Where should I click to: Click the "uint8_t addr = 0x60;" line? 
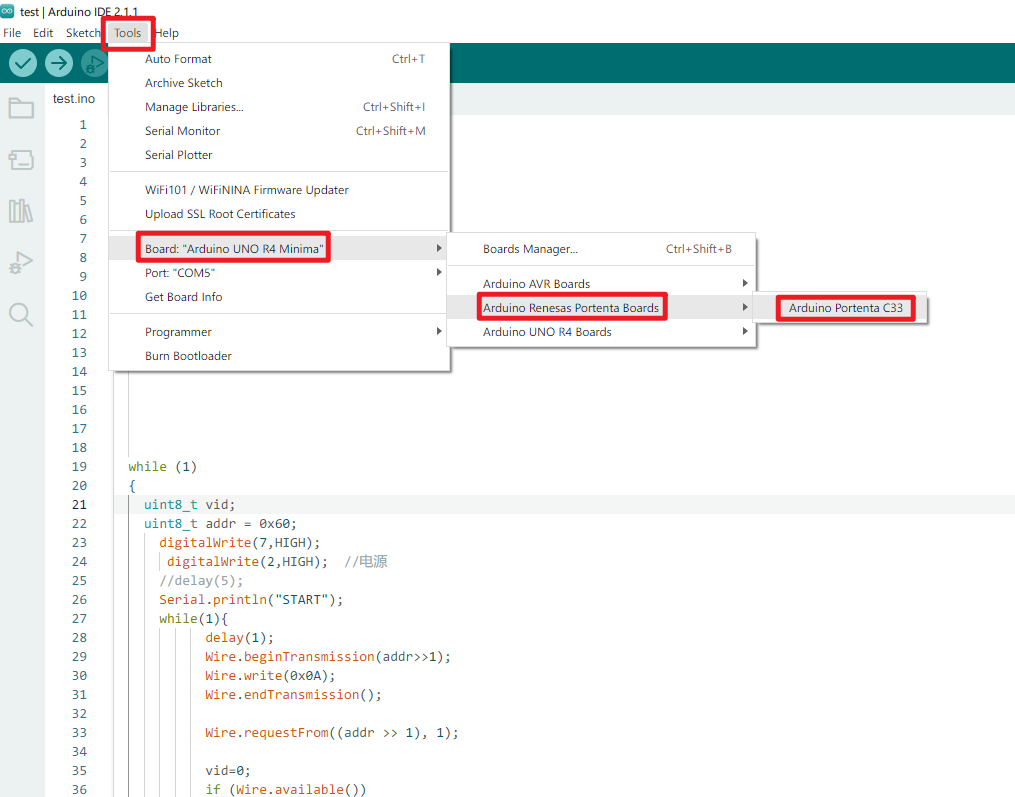coord(220,524)
